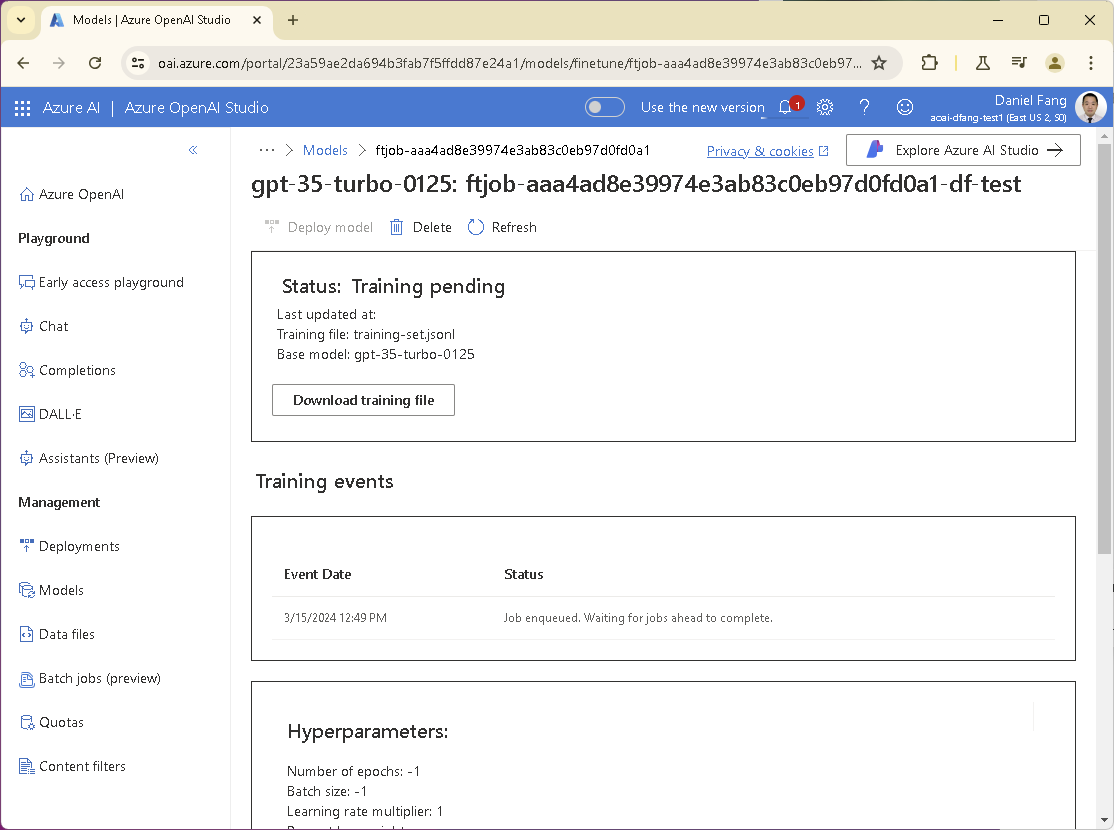
Task: Bookmark this page with star icon
Action: [879, 63]
